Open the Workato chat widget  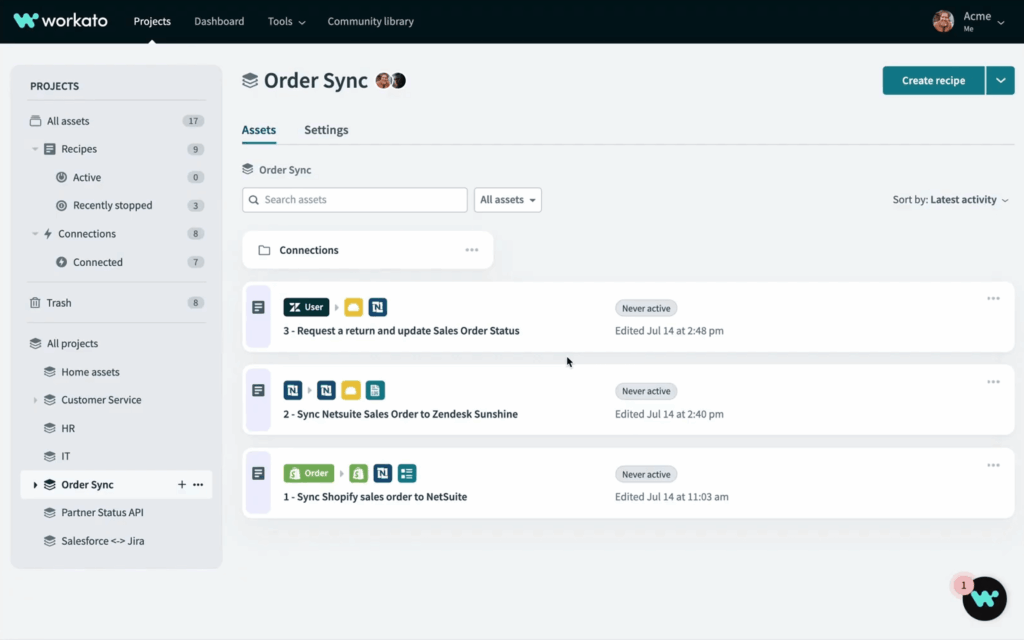pos(984,598)
